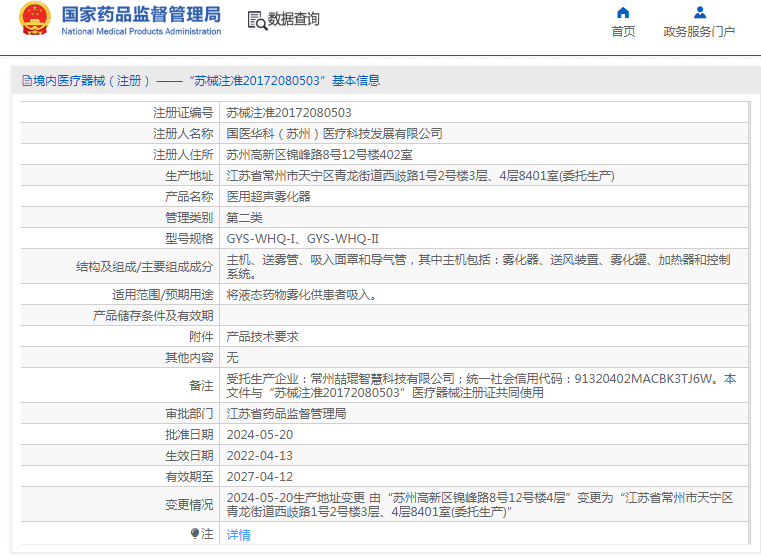Click the home icon above 首页
The height and width of the screenshot is (556, 761).
(x=623, y=12)
